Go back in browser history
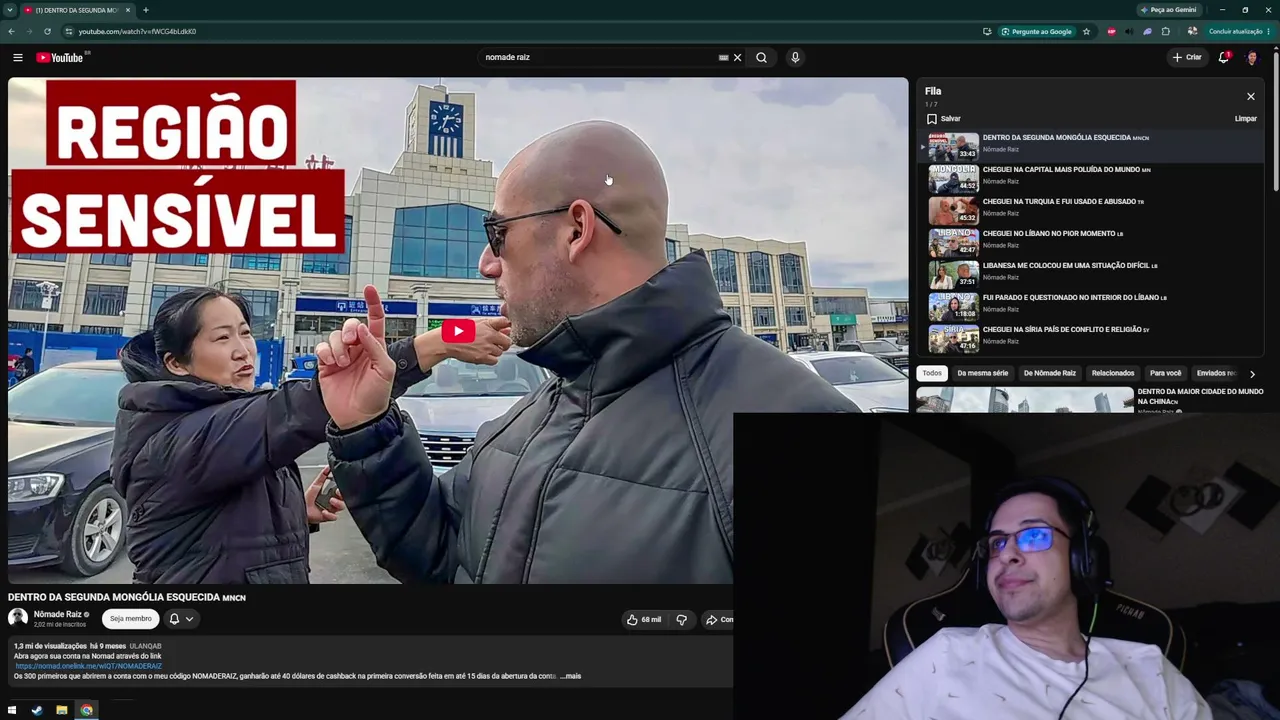The height and width of the screenshot is (720, 1280). pyautogui.click(x=11, y=32)
